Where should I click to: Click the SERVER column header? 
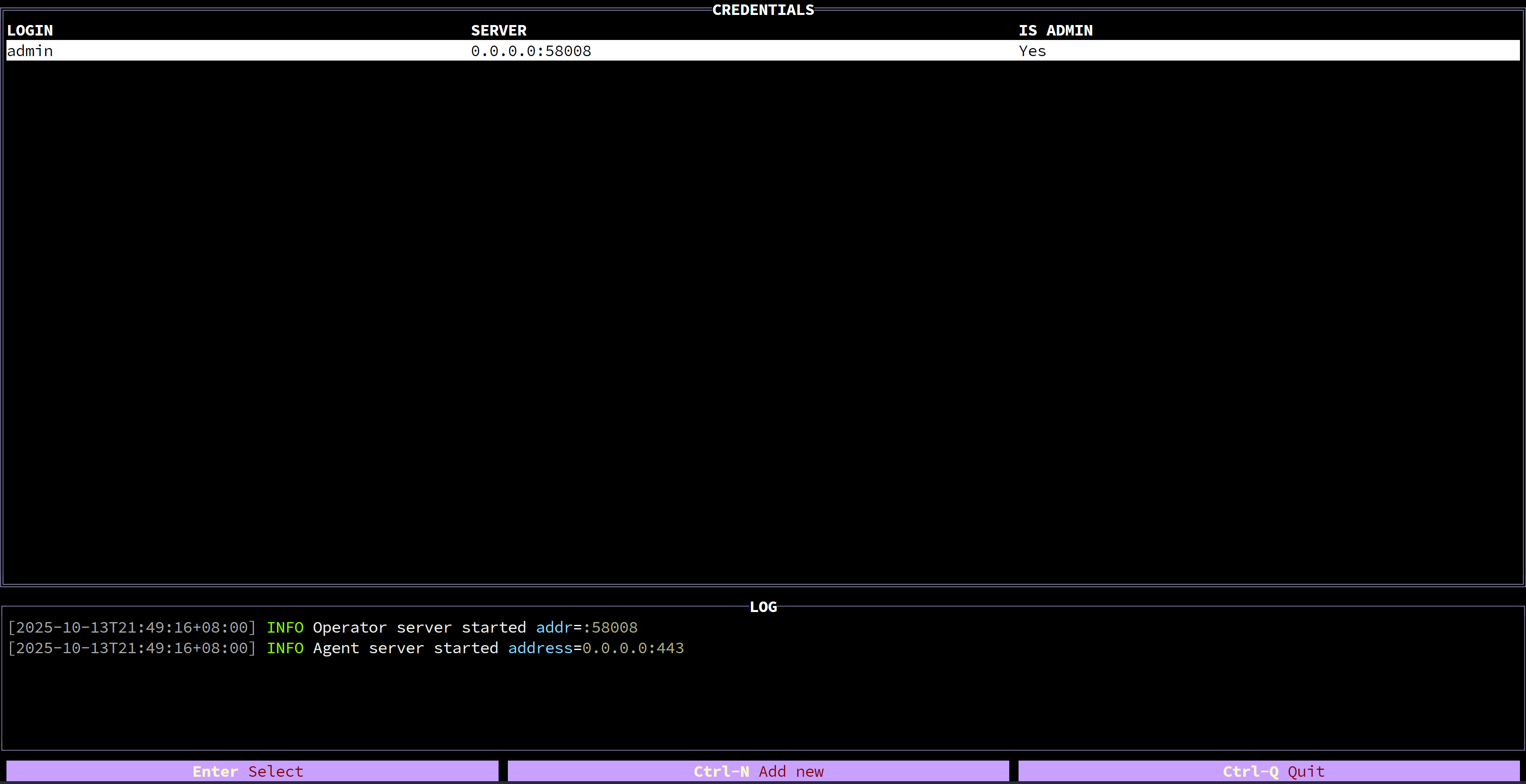[498, 30]
